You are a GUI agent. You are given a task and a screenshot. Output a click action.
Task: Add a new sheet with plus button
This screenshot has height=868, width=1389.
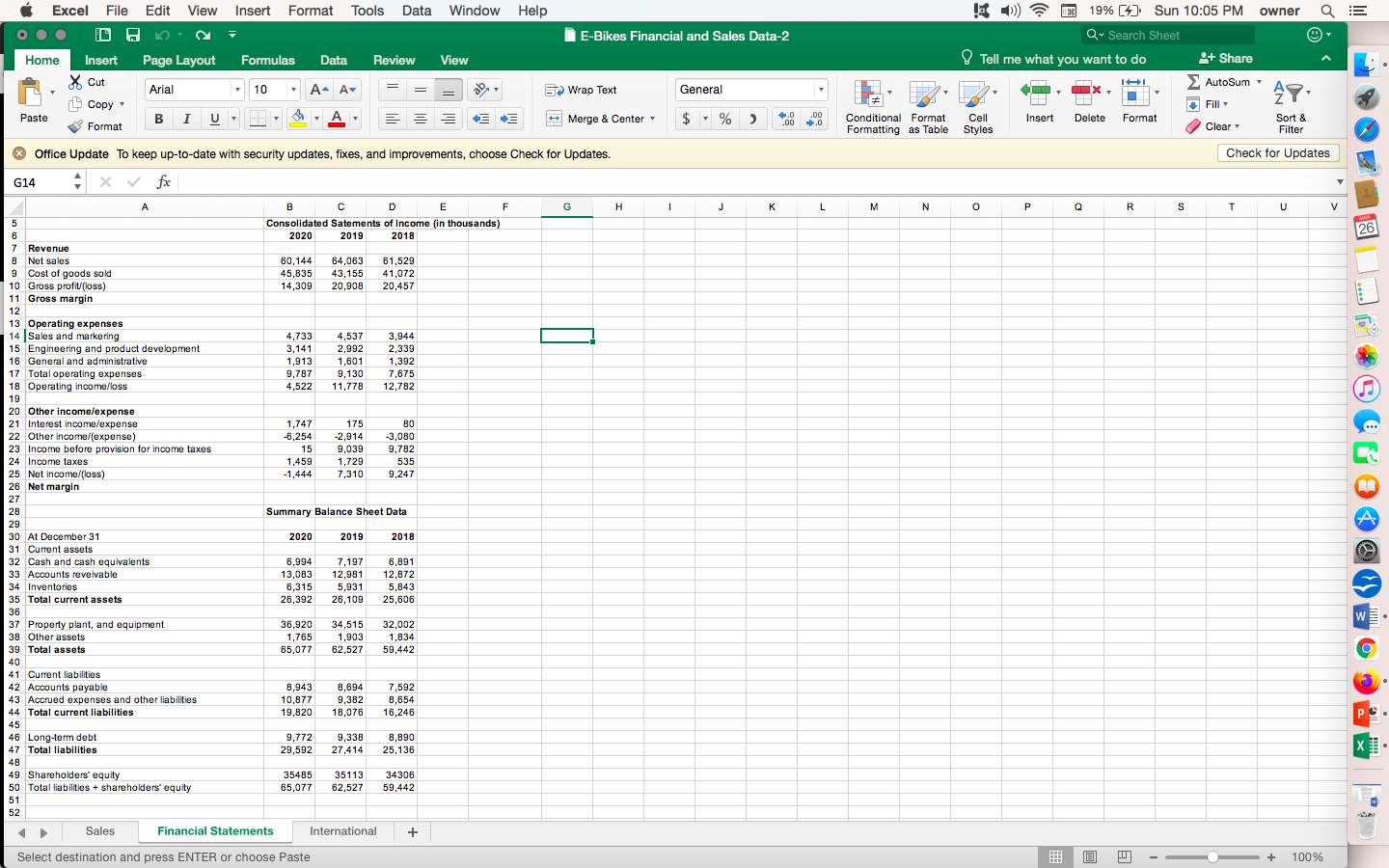[x=413, y=831]
